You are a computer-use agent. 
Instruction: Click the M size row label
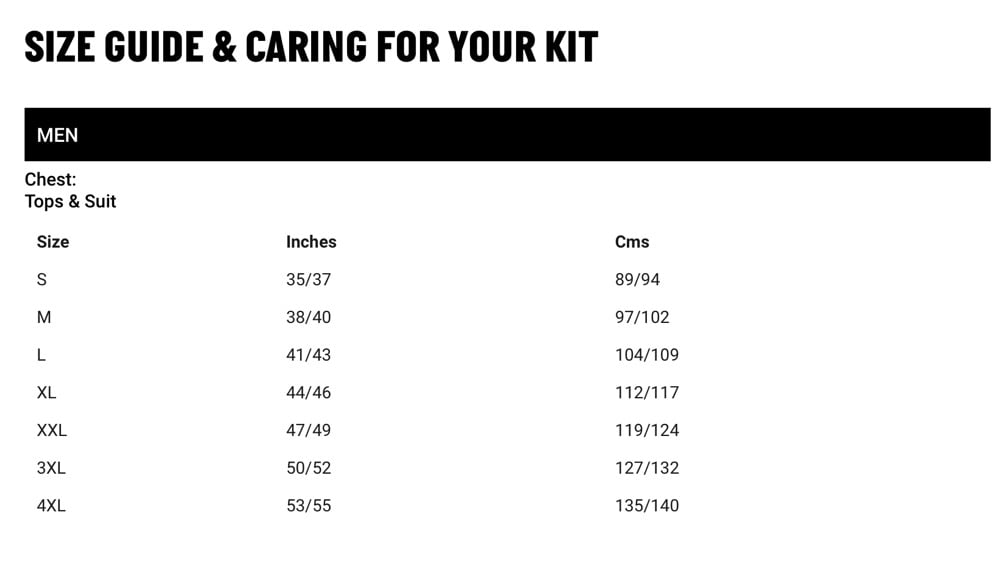coord(44,317)
